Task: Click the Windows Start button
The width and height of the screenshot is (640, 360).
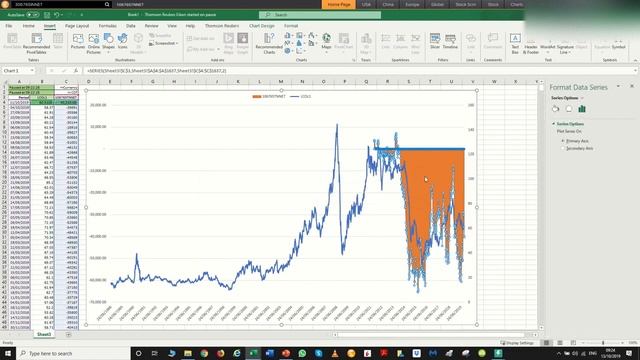Action: point(8,353)
